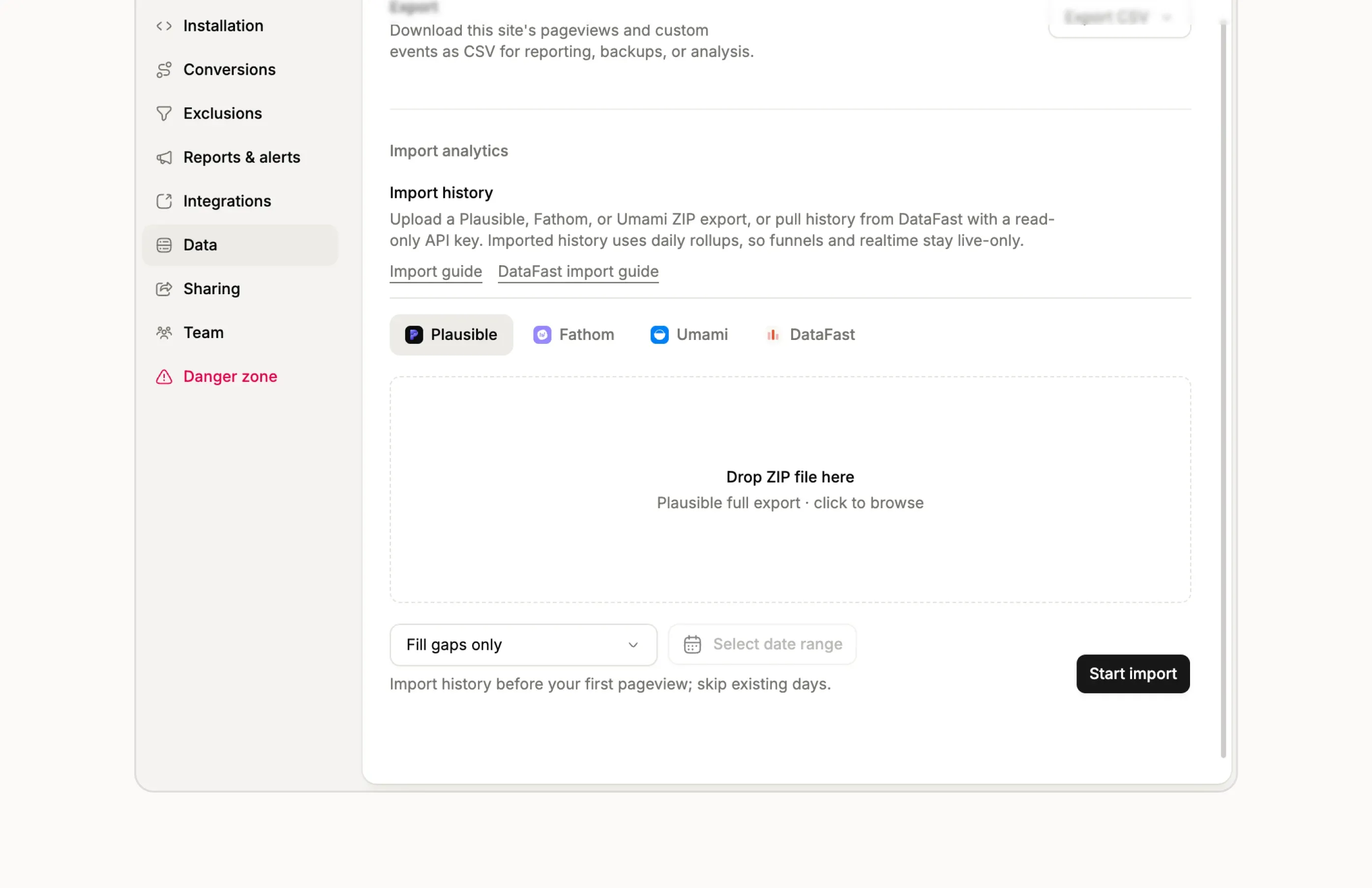Open the DataFast import guide link
Image resolution: width=1372 pixels, height=888 pixels.
click(x=578, y=272)
